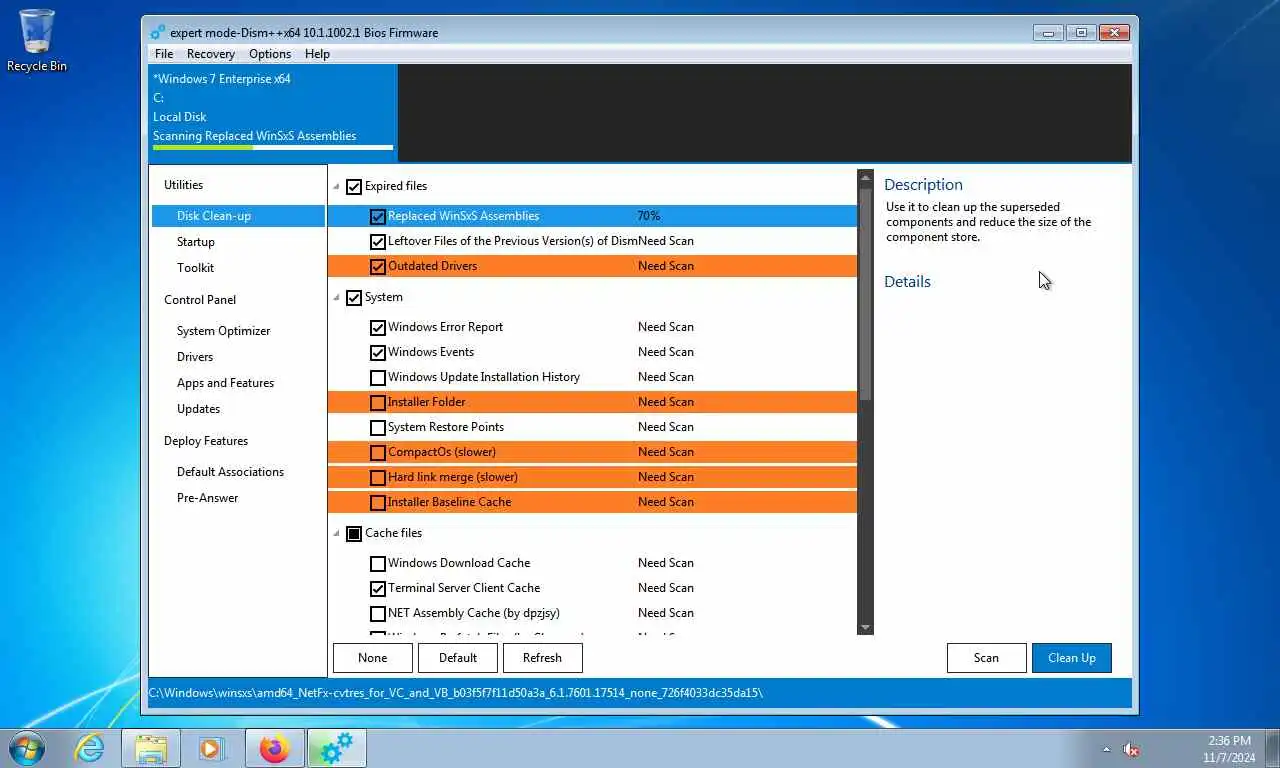Check Windows Download Cache
The image size is (1280, 768).
coord(377,563)
